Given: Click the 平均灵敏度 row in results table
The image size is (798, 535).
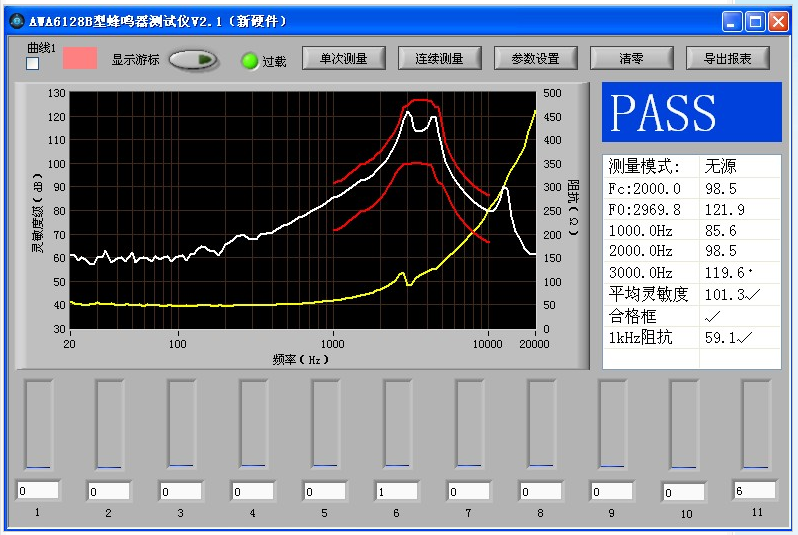Looking at the screenshot, I should tap(691, 294).
